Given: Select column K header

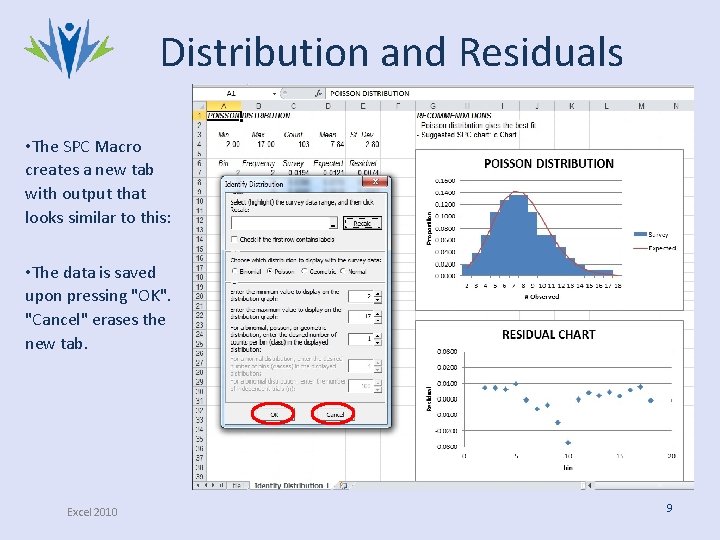Looking at the screenshot, I should [572, 106].
